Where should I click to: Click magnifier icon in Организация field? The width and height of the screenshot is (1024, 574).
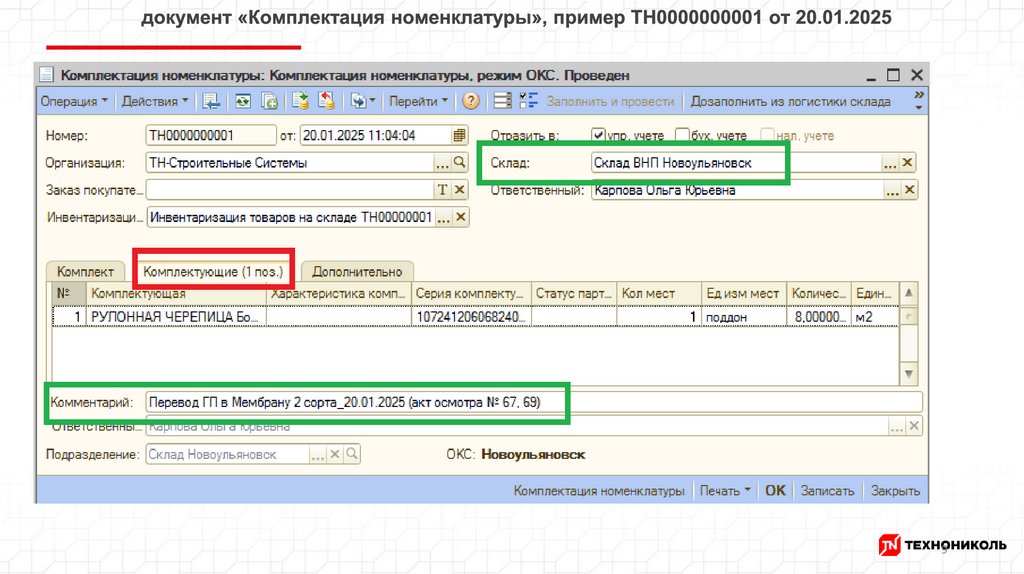pyautogui.click(x=460, y=163)
